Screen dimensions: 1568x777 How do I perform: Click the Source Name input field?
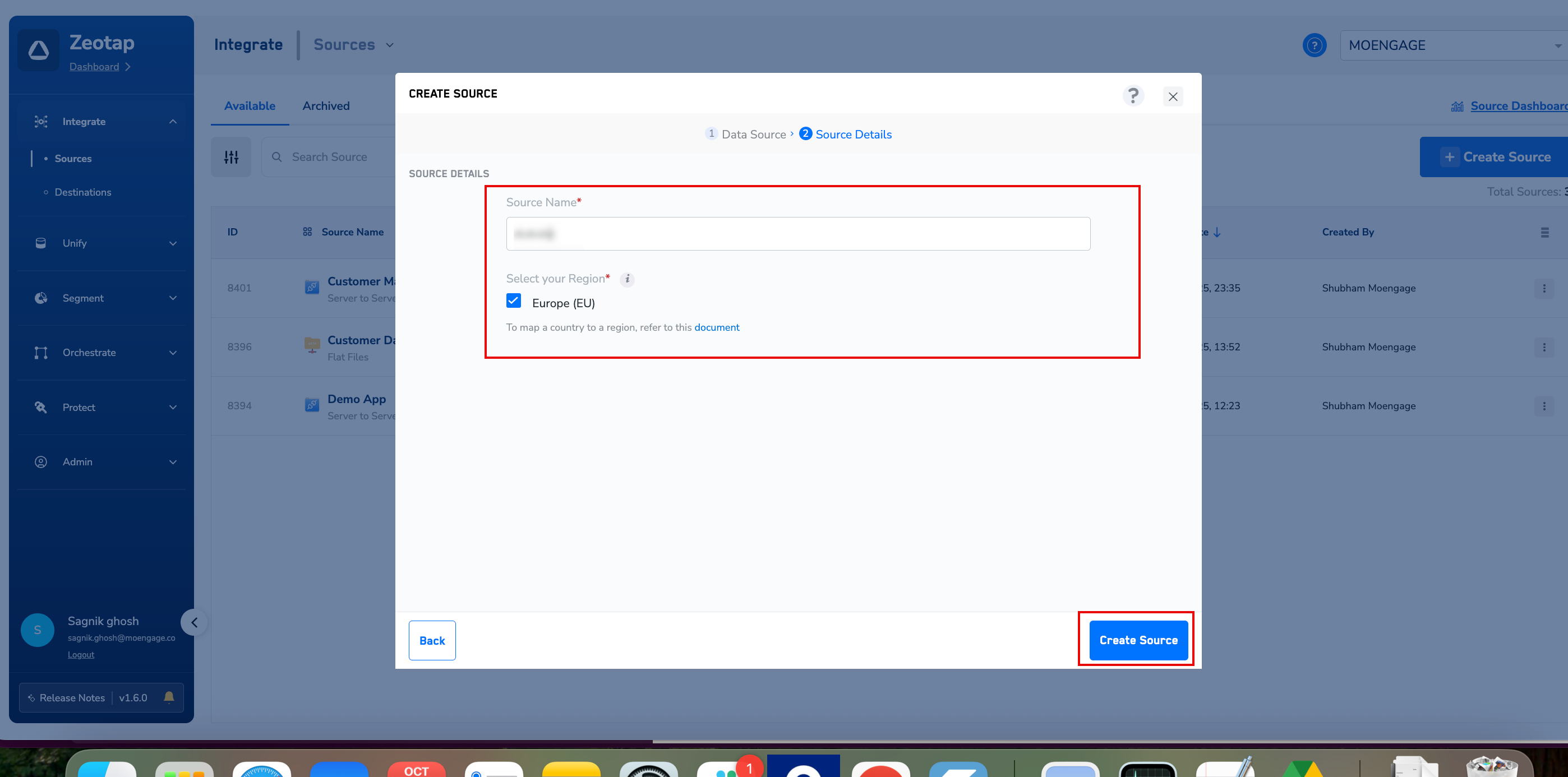click(798, 234)
